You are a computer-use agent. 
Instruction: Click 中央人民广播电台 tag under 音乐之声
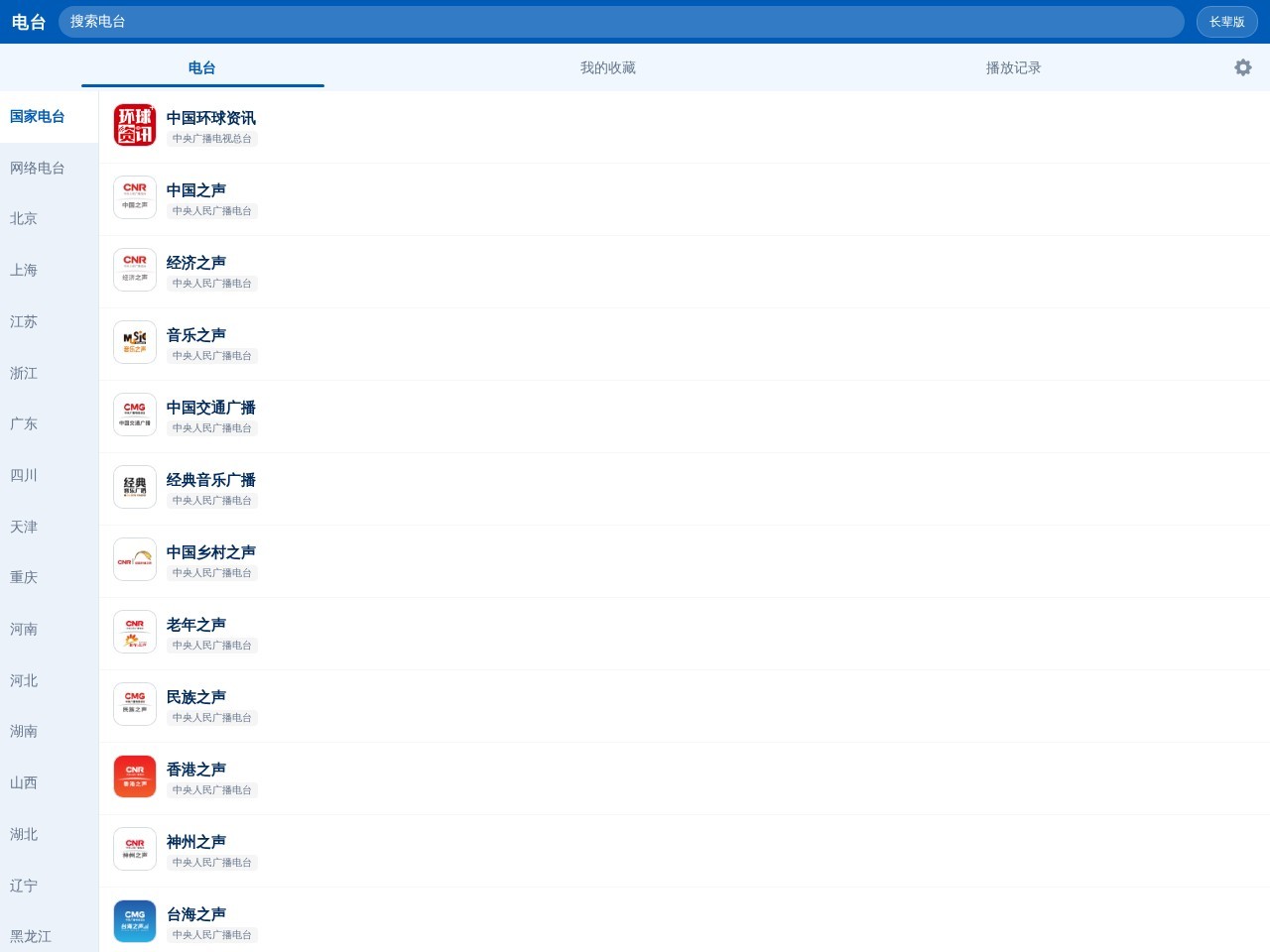click(x=212, y=356)
